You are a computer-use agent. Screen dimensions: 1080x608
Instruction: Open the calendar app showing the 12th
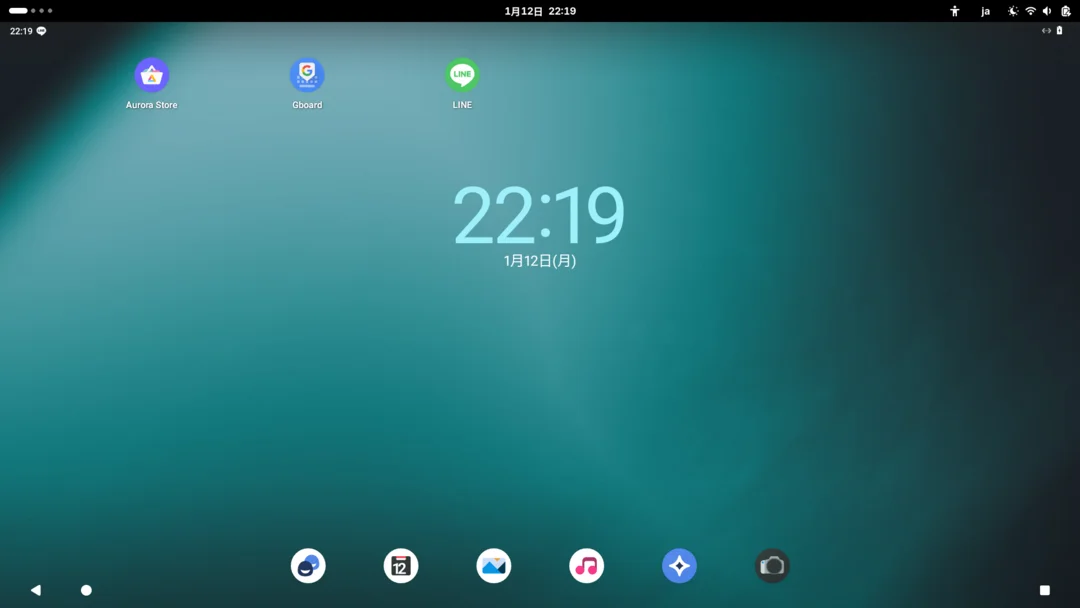[400, 565]
